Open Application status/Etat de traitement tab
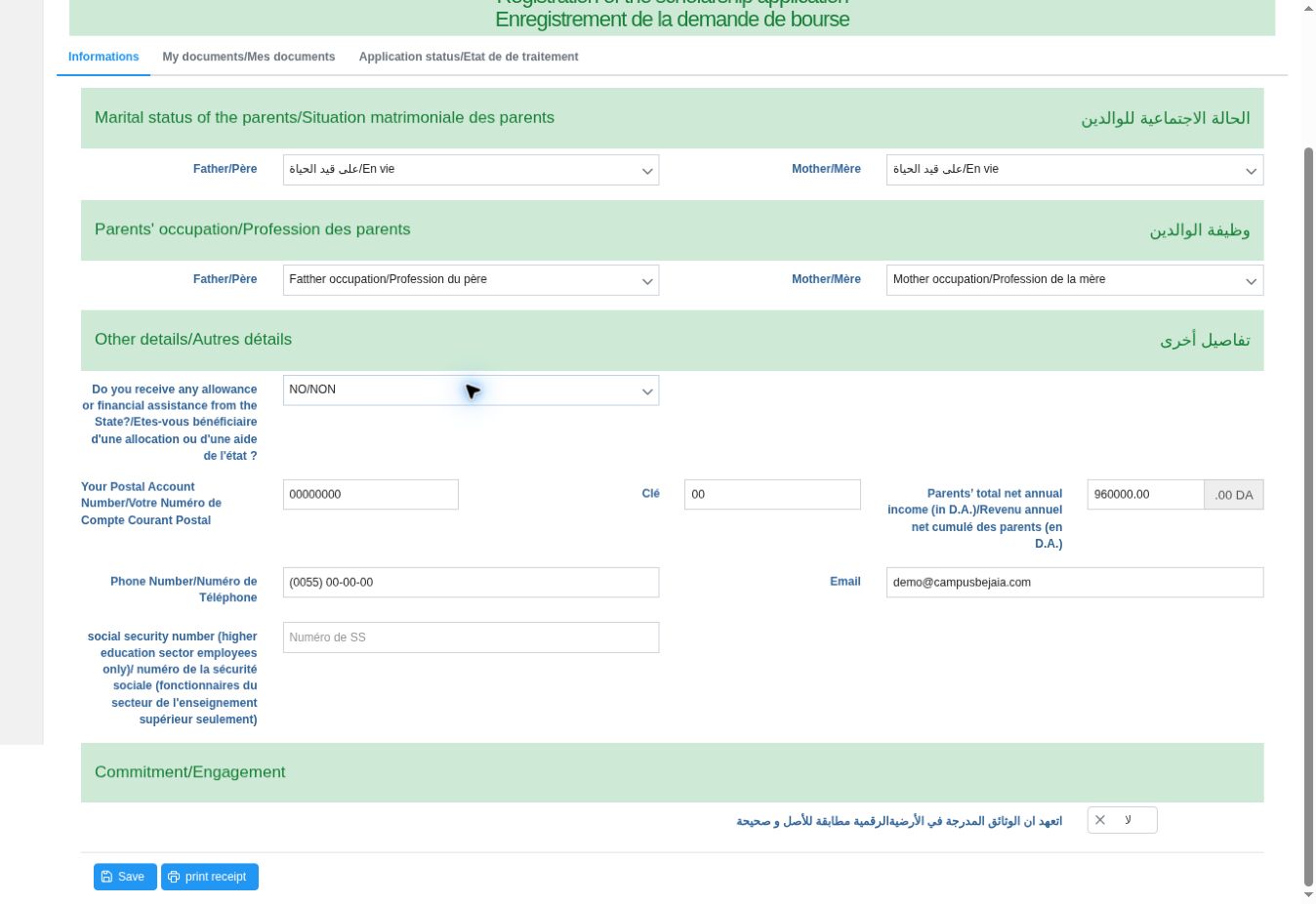This screenshot has height=904, width=1316. [469, 57]
